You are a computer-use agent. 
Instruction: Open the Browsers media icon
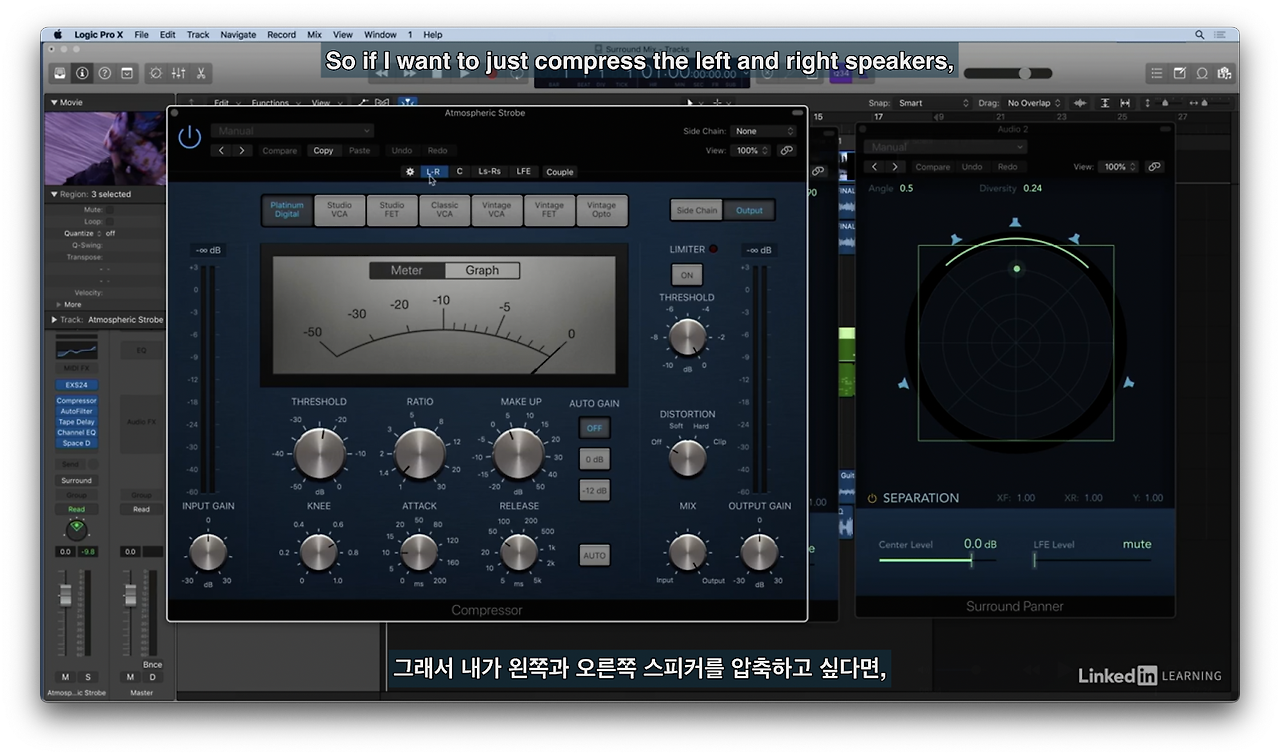pyautogui.click(x=1224, y=73)
